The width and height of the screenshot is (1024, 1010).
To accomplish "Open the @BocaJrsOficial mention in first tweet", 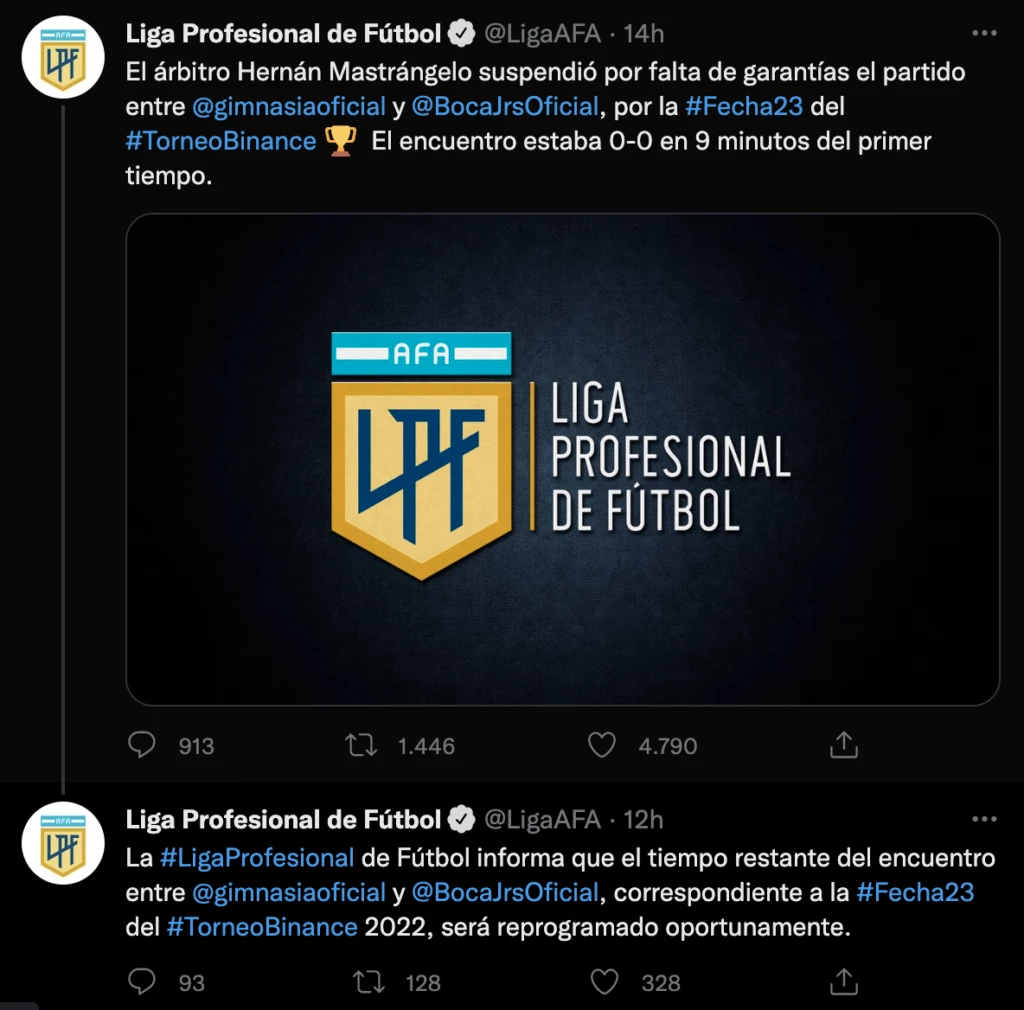I will click(x=505, y=107).
